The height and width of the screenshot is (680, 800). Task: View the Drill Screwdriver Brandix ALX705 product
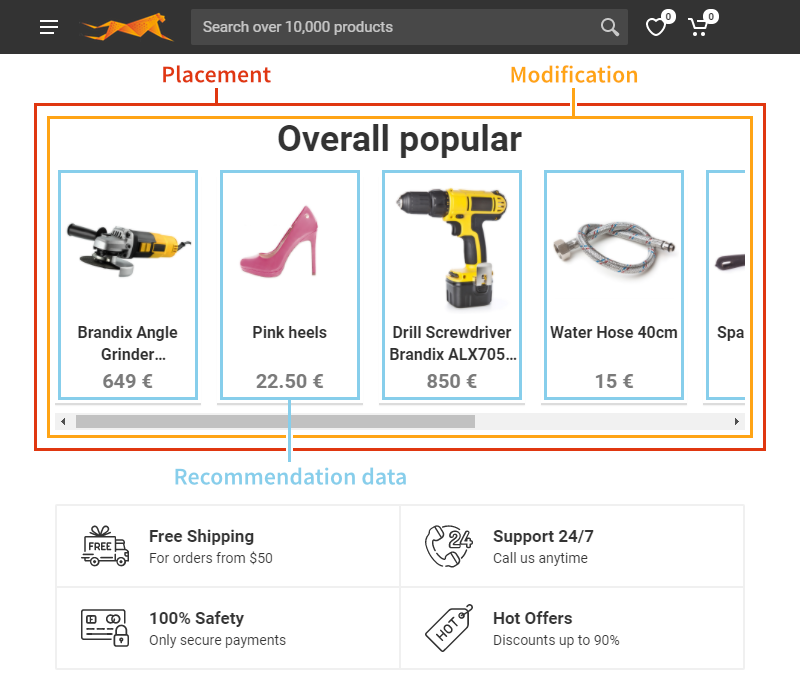(451, 285)
